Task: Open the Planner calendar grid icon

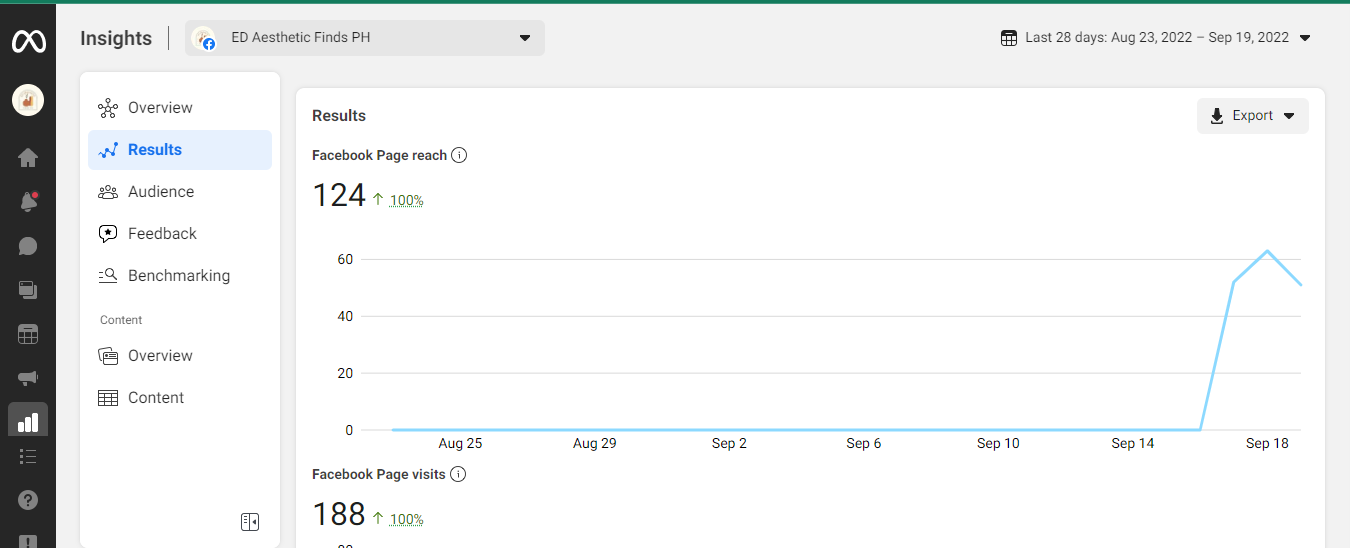Action: (x=28, y=334)
